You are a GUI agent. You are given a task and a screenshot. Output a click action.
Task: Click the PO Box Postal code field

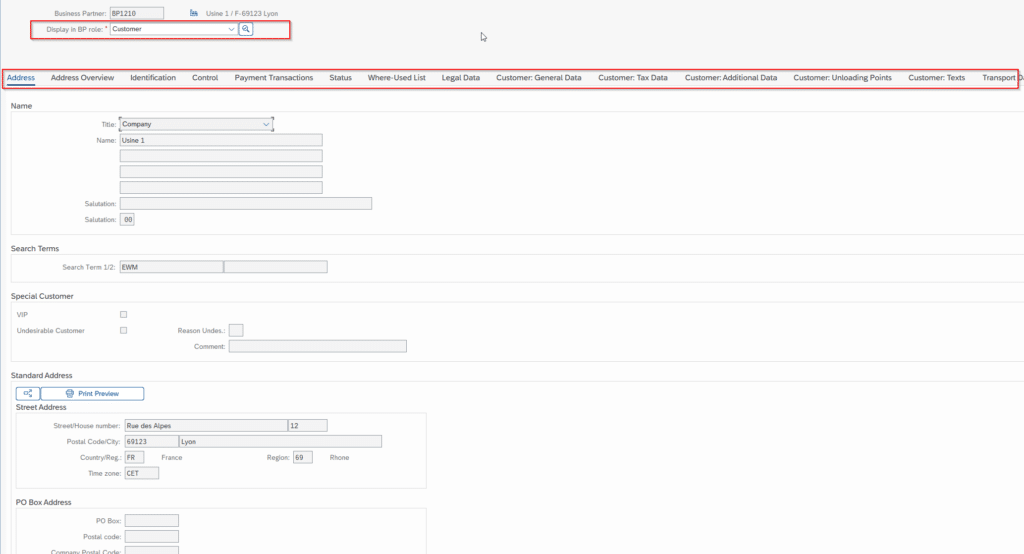152,536
